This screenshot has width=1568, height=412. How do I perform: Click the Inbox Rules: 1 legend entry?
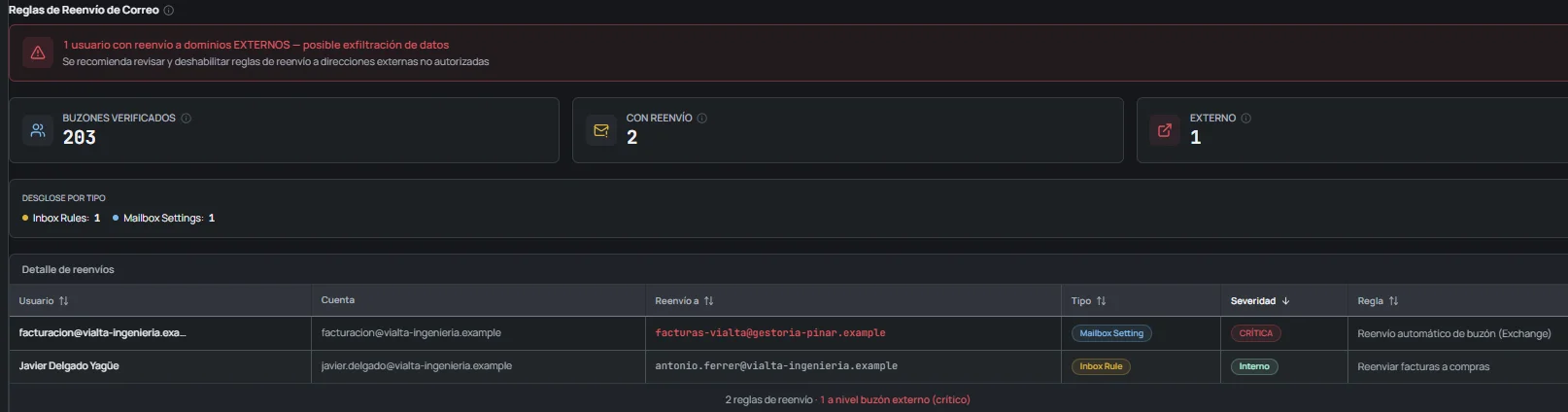[x=61, y=219]
